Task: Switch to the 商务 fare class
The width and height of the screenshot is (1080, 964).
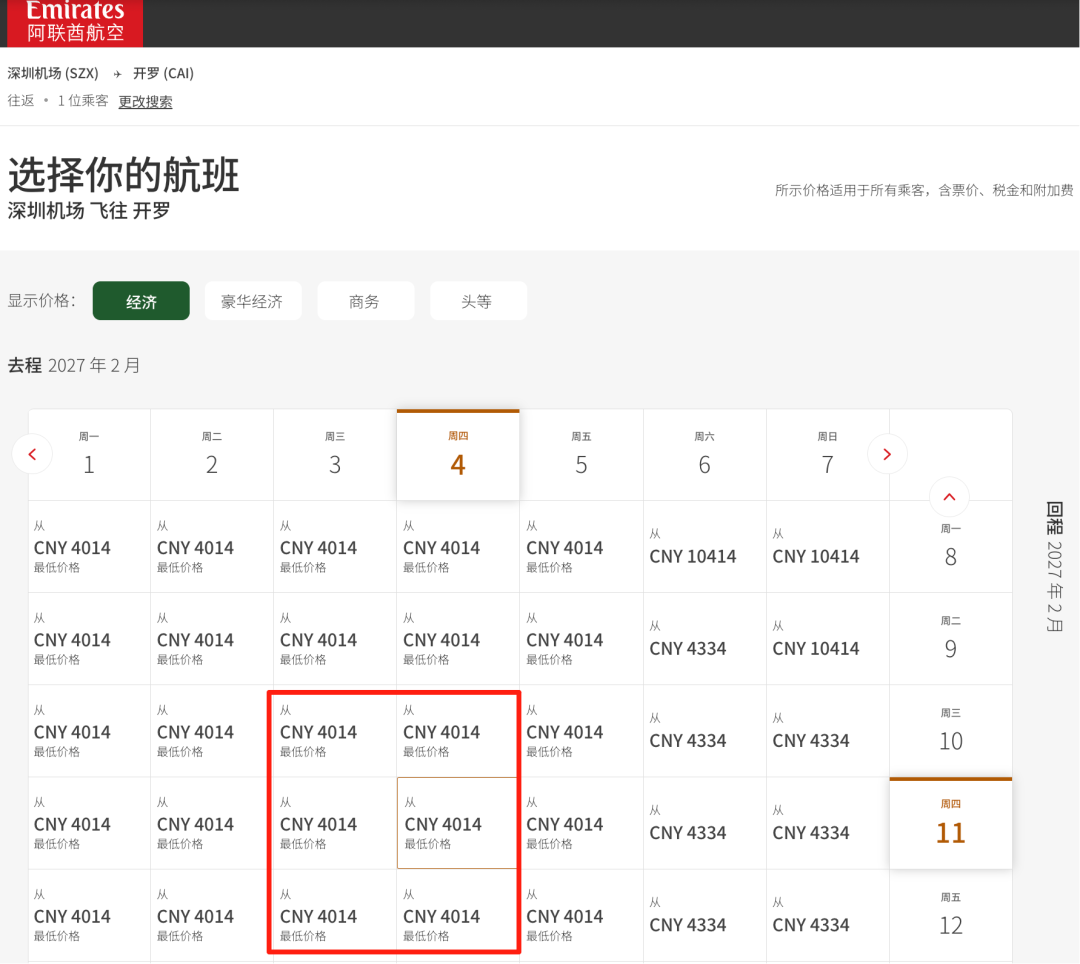Action: [x=366, y=300]
